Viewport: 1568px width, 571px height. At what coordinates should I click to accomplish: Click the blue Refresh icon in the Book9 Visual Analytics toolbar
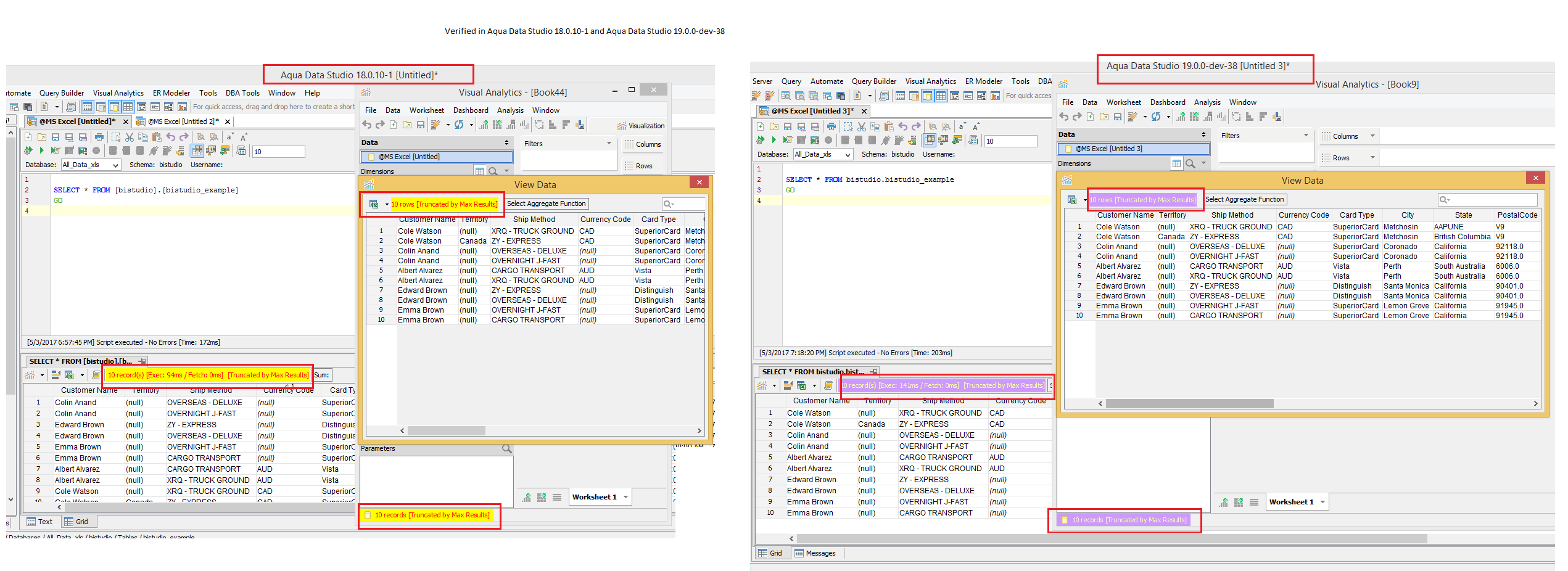[x=1156, y=117]
